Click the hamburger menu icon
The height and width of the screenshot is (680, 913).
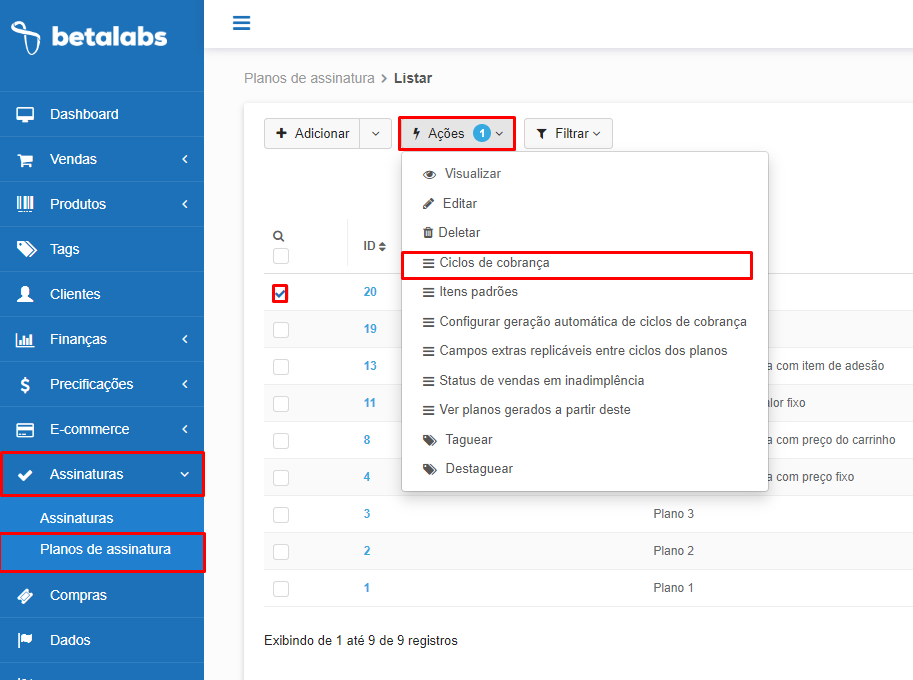coord(241,23)
